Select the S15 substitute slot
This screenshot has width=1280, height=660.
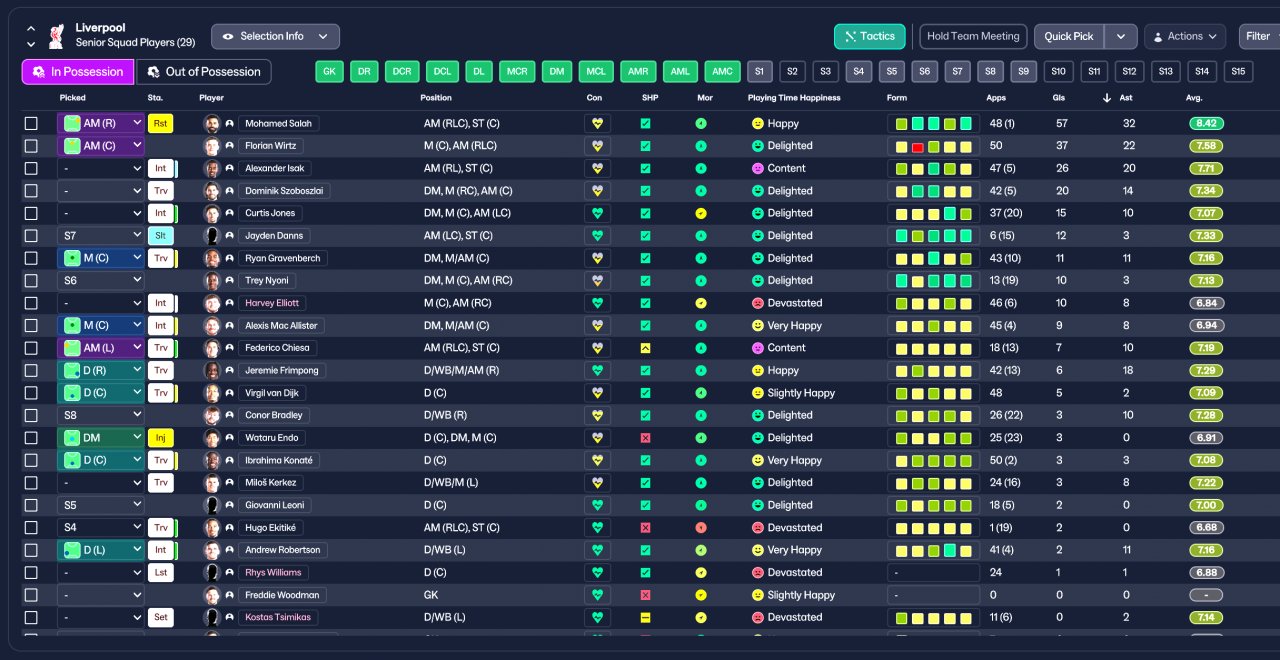[x=1238, y=71]
